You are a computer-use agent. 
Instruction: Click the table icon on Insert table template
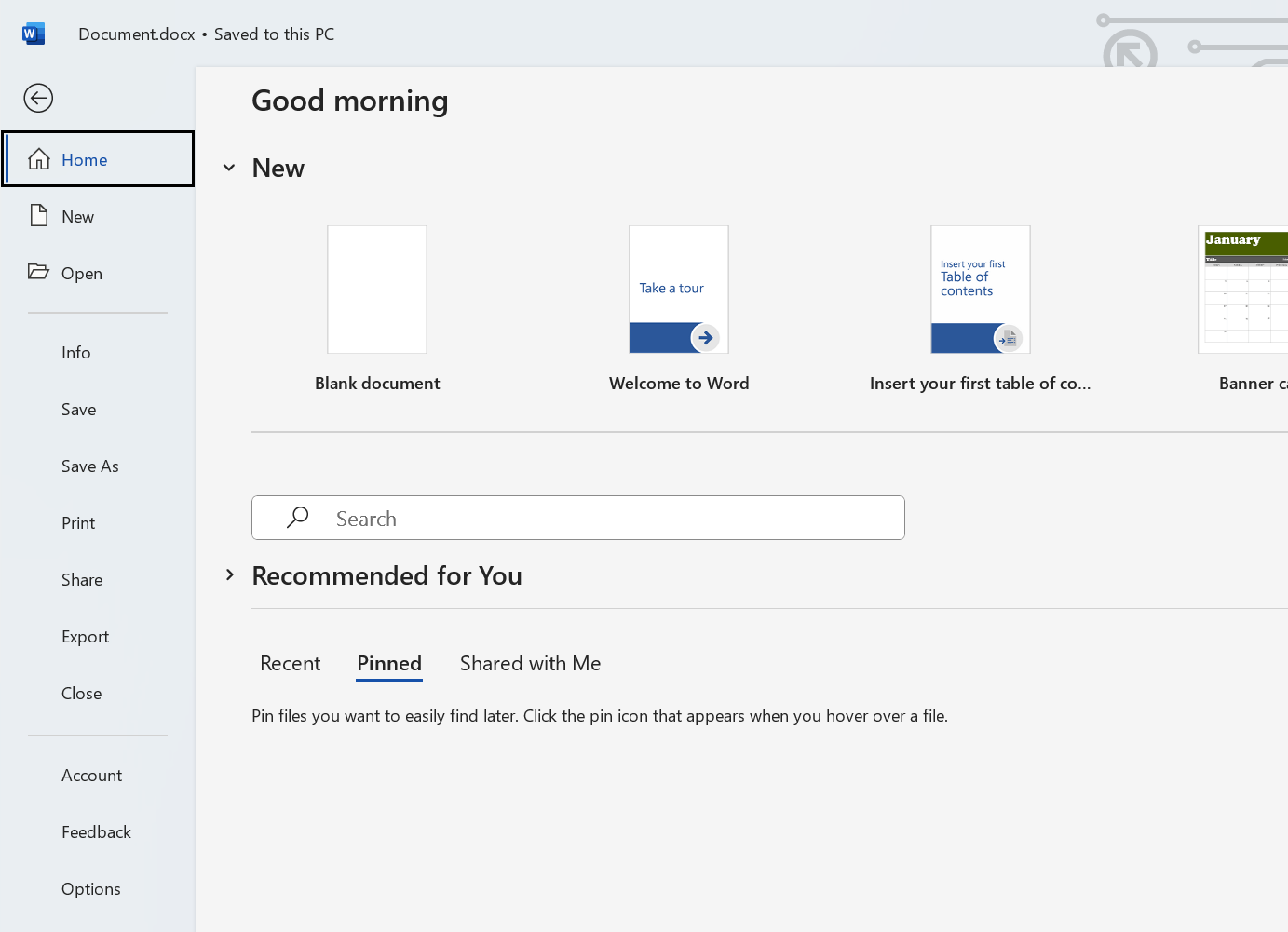coord(1007,340)
